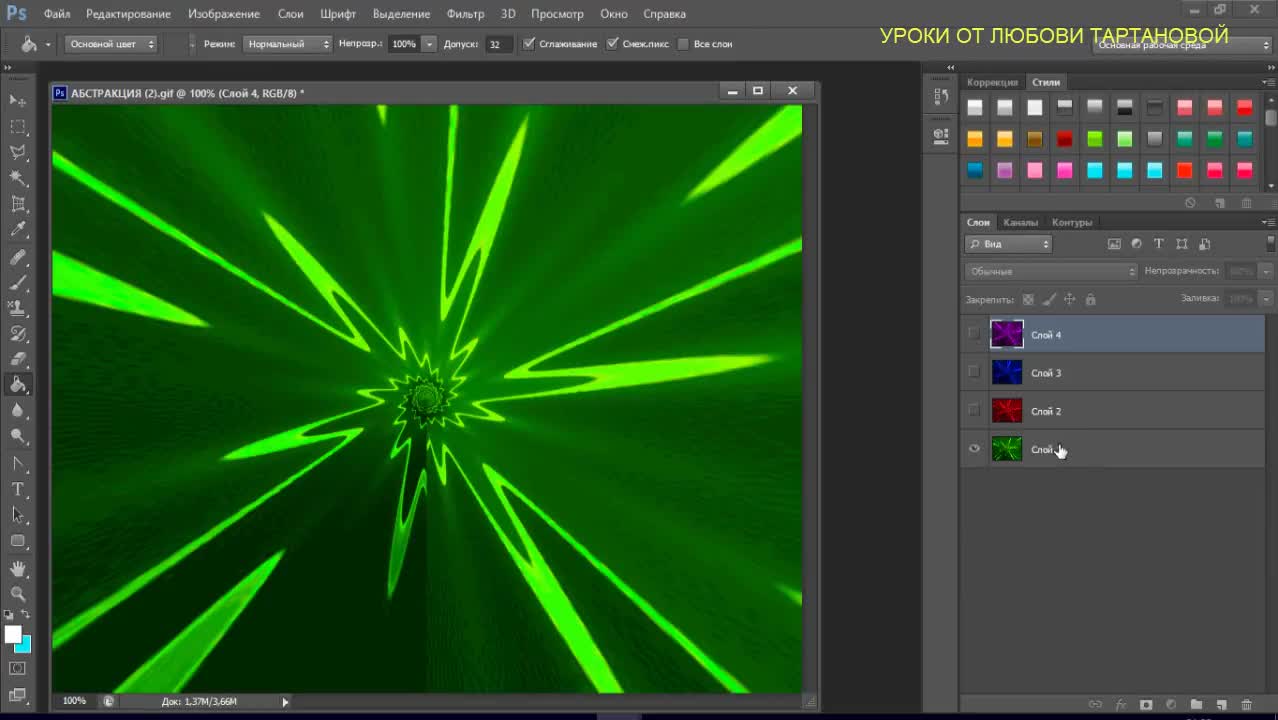
Task: Switch to the Коррекция tab
Action: pos(992,82)
